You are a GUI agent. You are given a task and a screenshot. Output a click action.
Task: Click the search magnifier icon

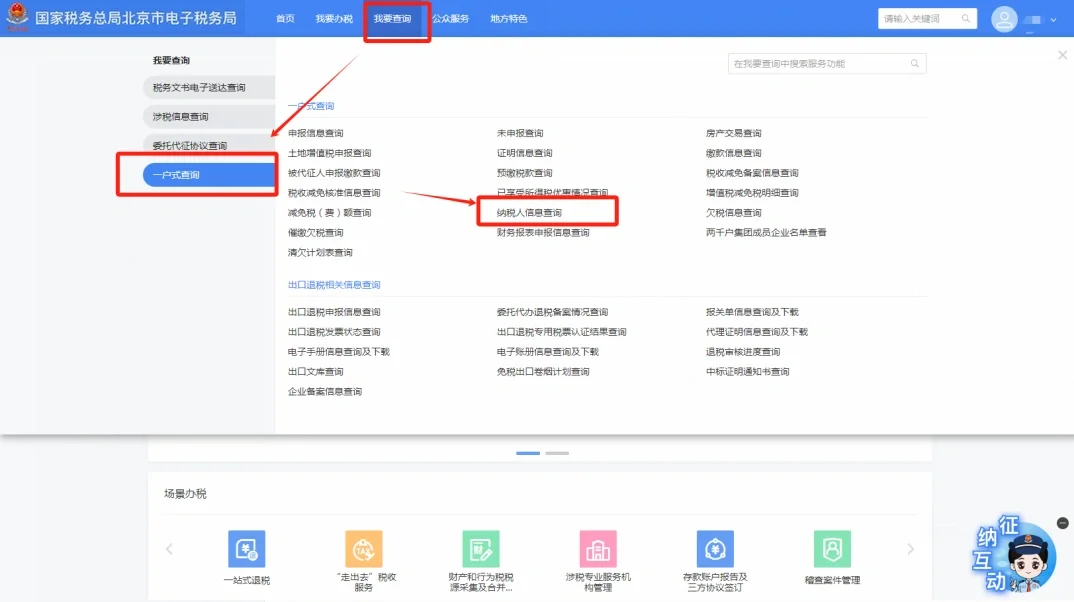pyautogui.click(x=964, y=18)
